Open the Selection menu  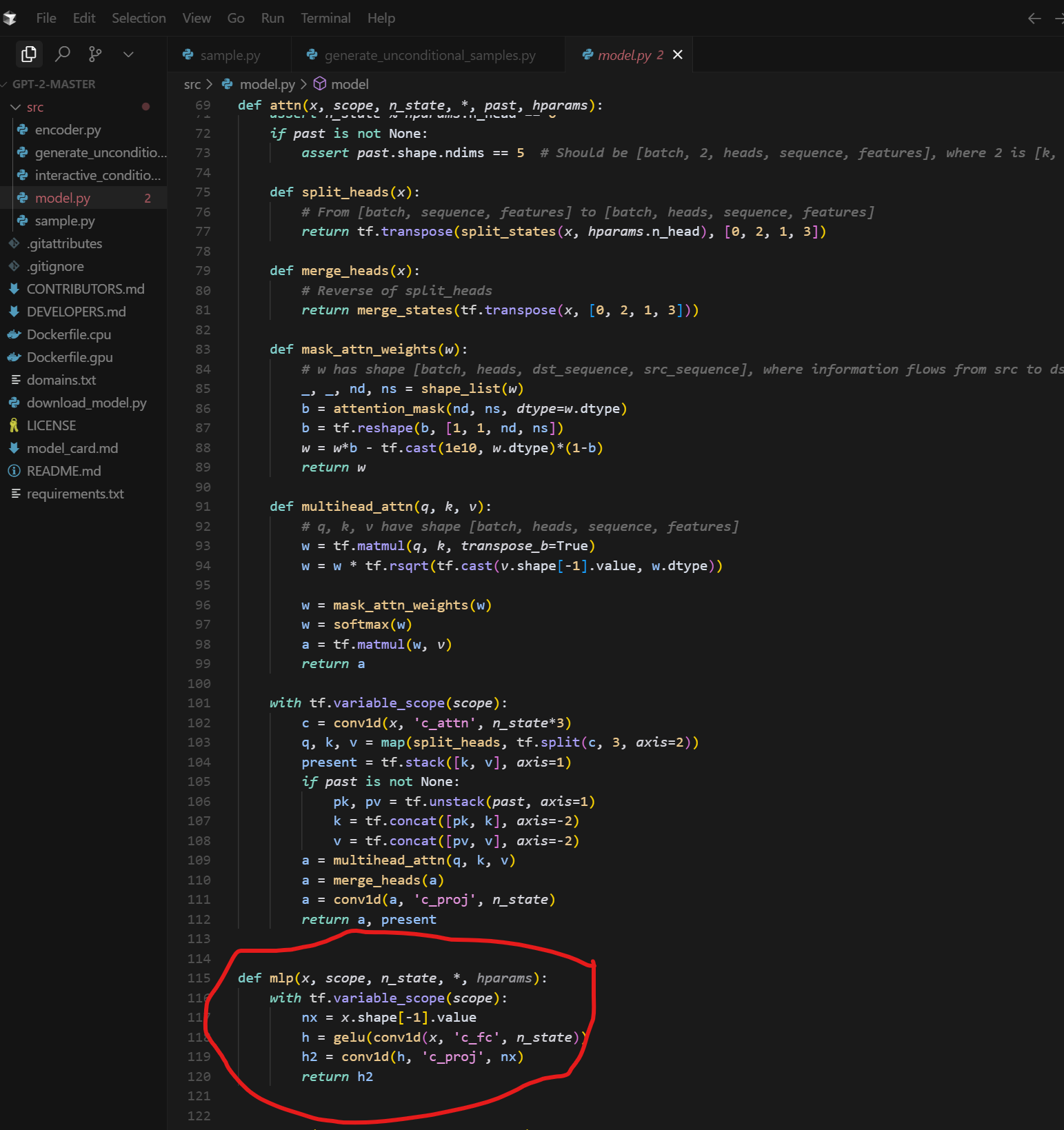[x=139, y=18]
